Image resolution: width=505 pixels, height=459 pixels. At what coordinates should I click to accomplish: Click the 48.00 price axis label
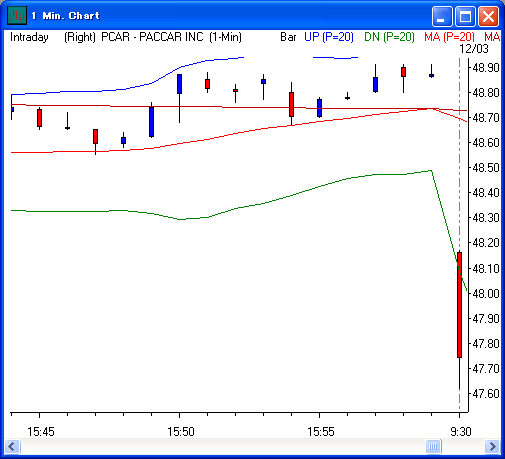pos(486,294)
